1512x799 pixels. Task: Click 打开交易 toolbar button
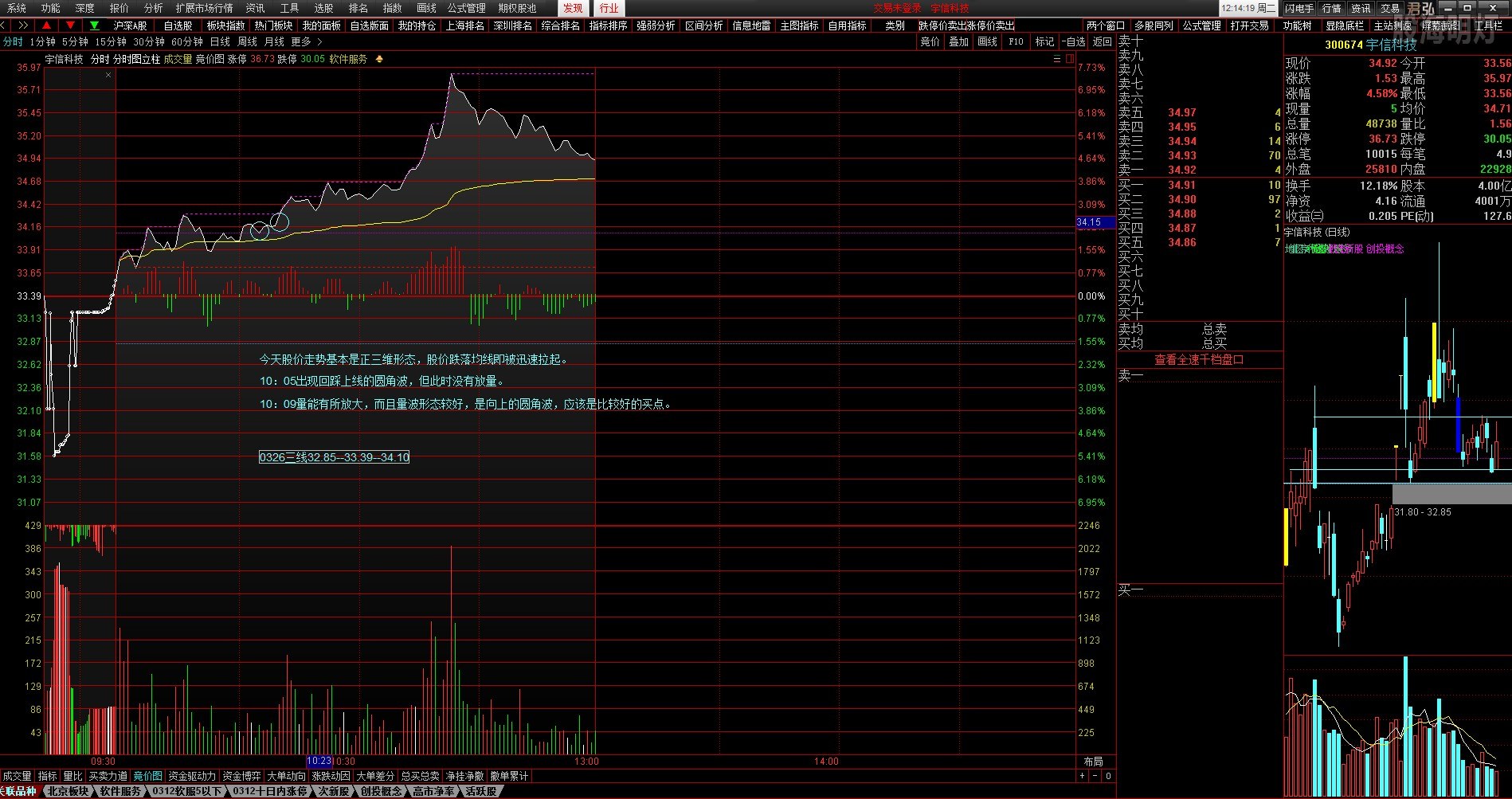click(x=1250, y=25)
